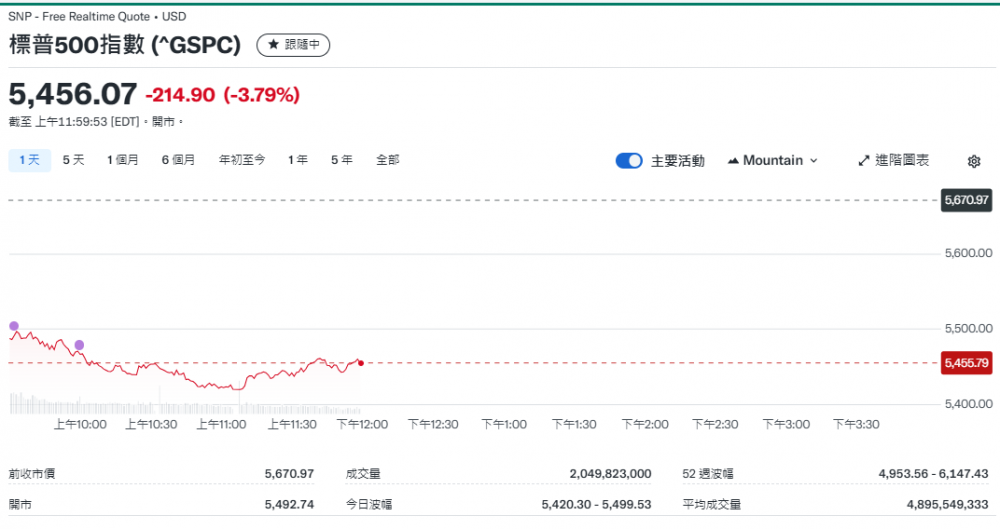
Task: Click the mountain icon beside chart type
Action: (733, 161)
